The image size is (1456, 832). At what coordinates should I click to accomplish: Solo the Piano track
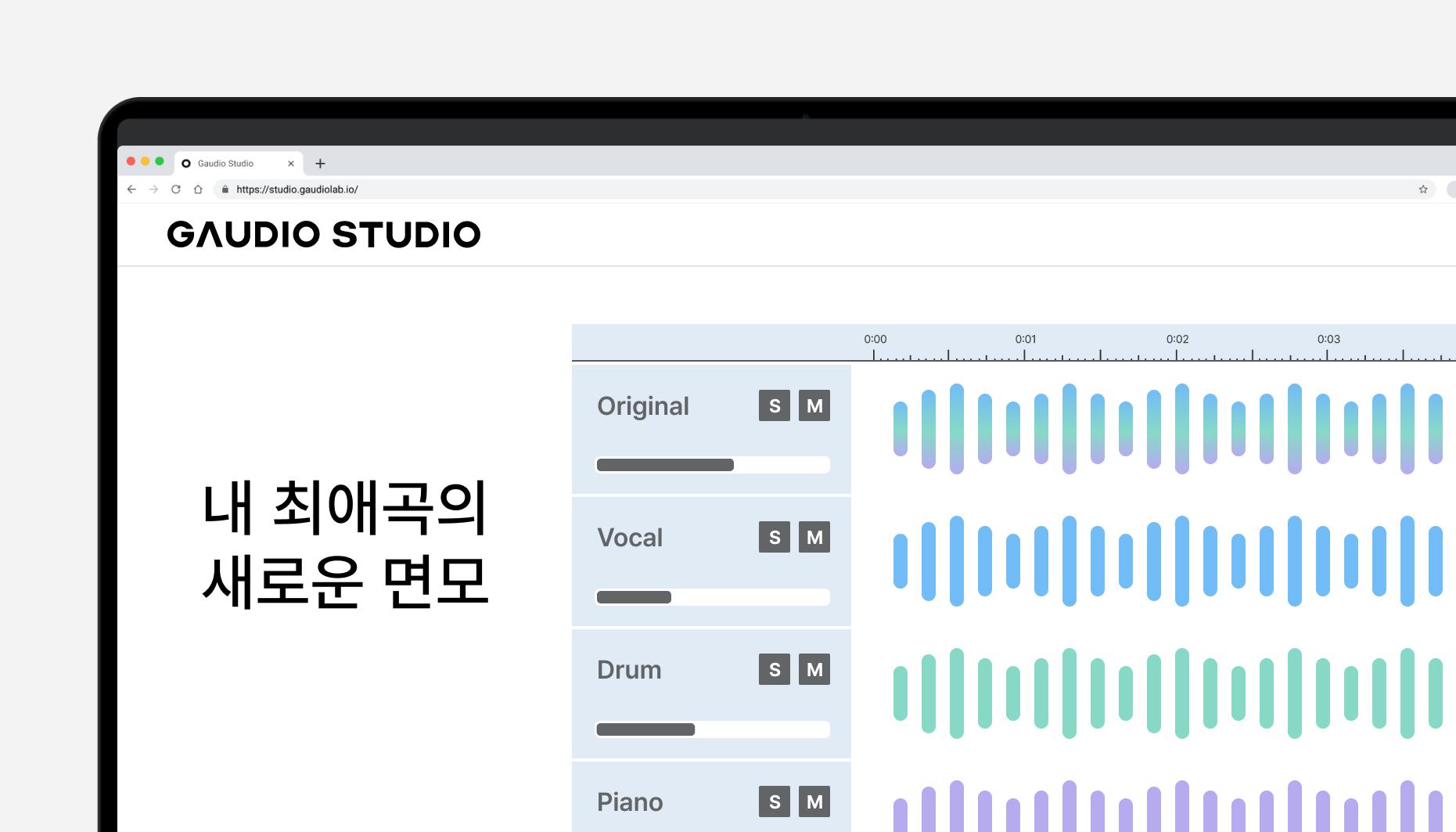tap(774, 801)
